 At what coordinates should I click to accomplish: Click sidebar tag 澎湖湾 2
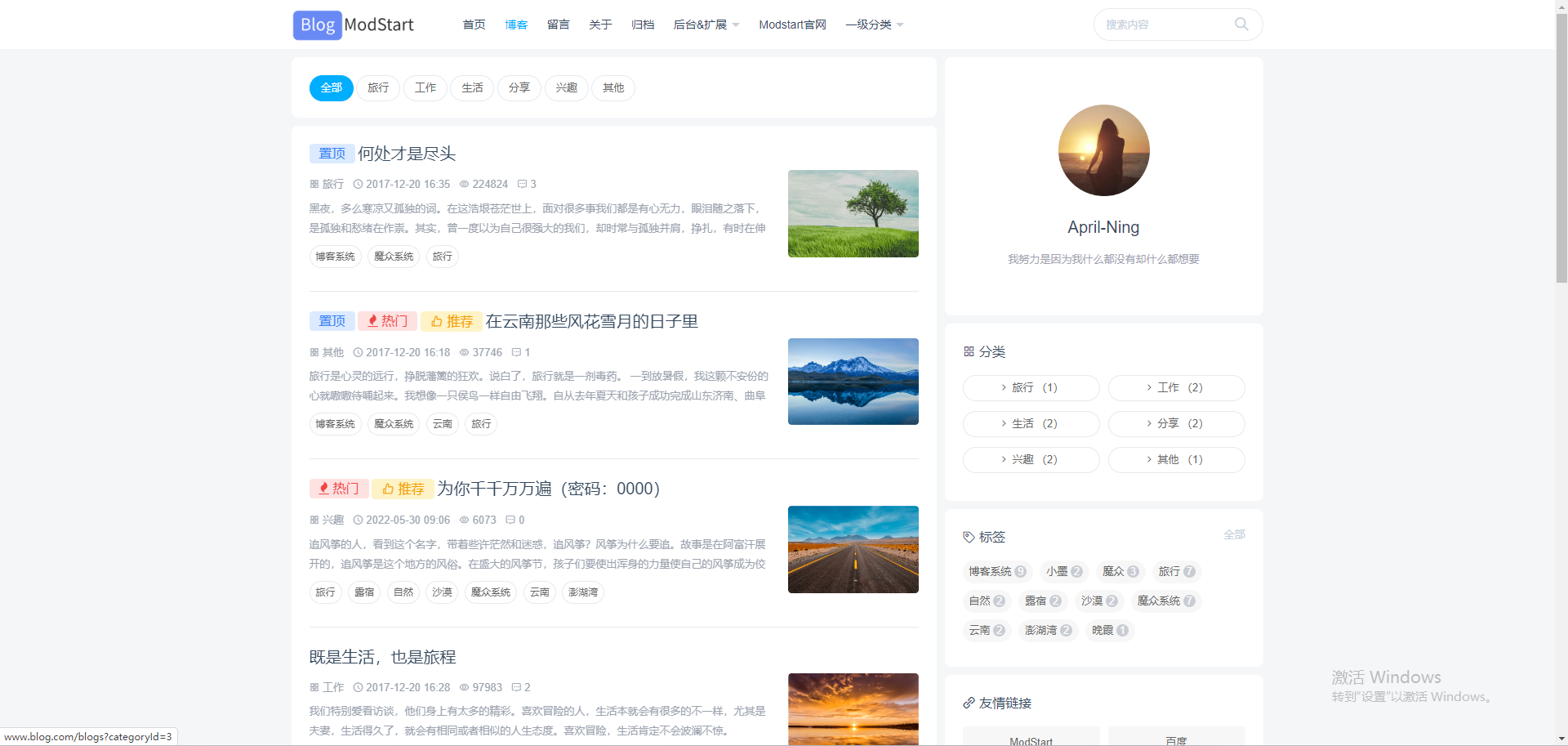(1048, 630)
